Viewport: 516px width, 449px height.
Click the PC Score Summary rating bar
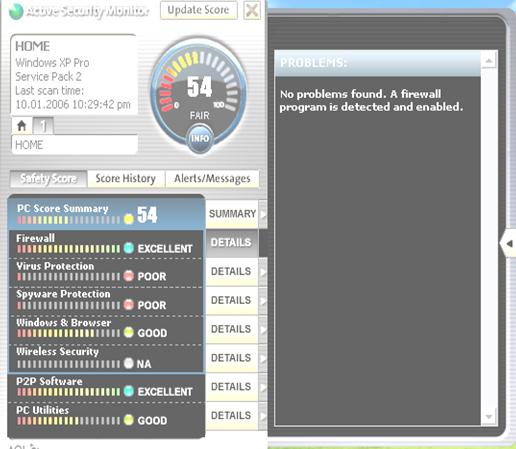(x=69, y=220)
